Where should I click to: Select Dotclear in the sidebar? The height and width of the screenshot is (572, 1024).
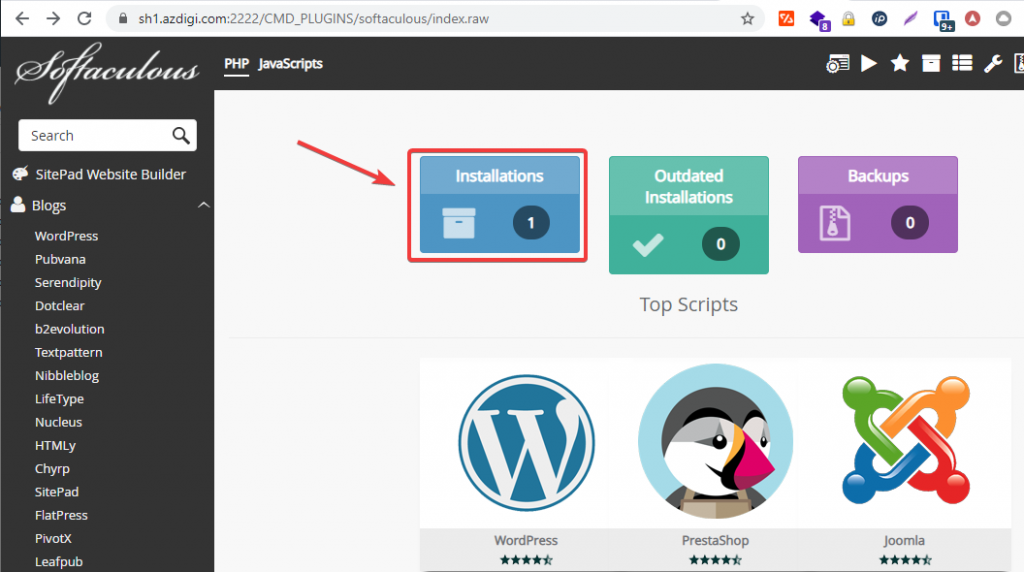point(59,306)
